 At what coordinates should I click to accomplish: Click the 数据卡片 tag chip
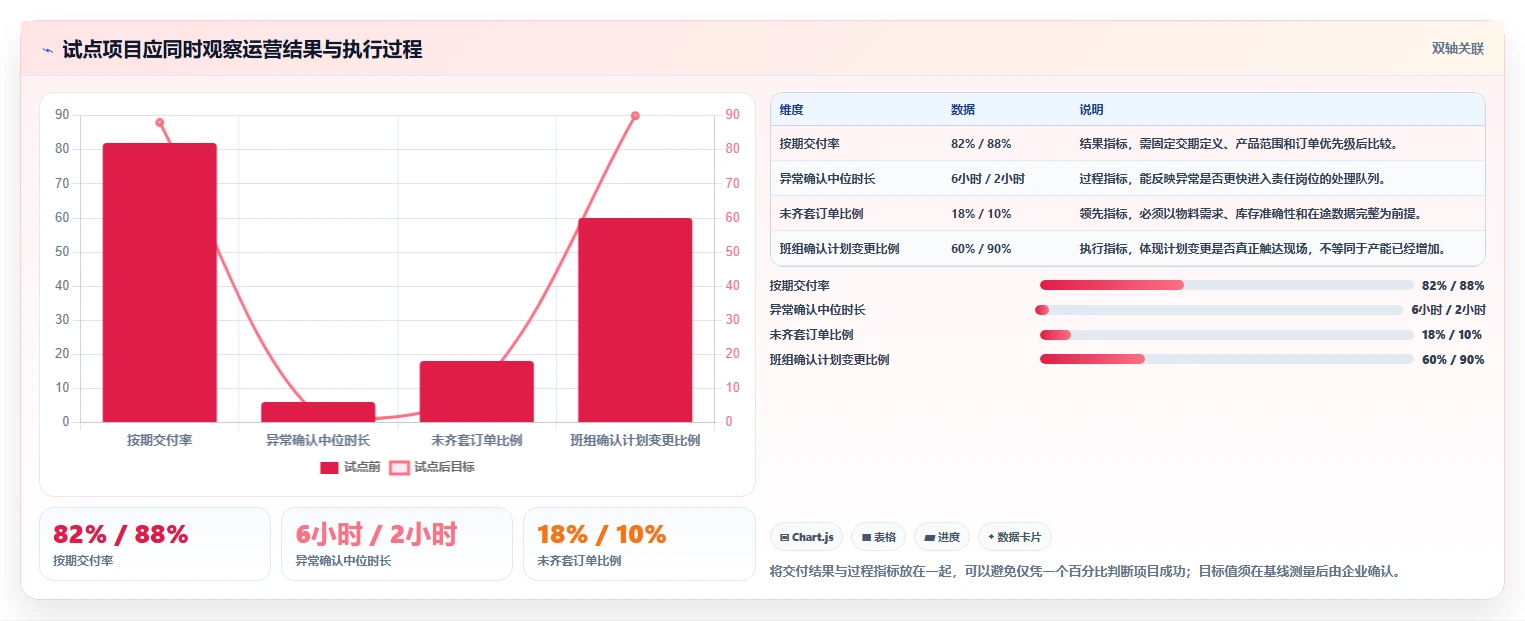1015,537
